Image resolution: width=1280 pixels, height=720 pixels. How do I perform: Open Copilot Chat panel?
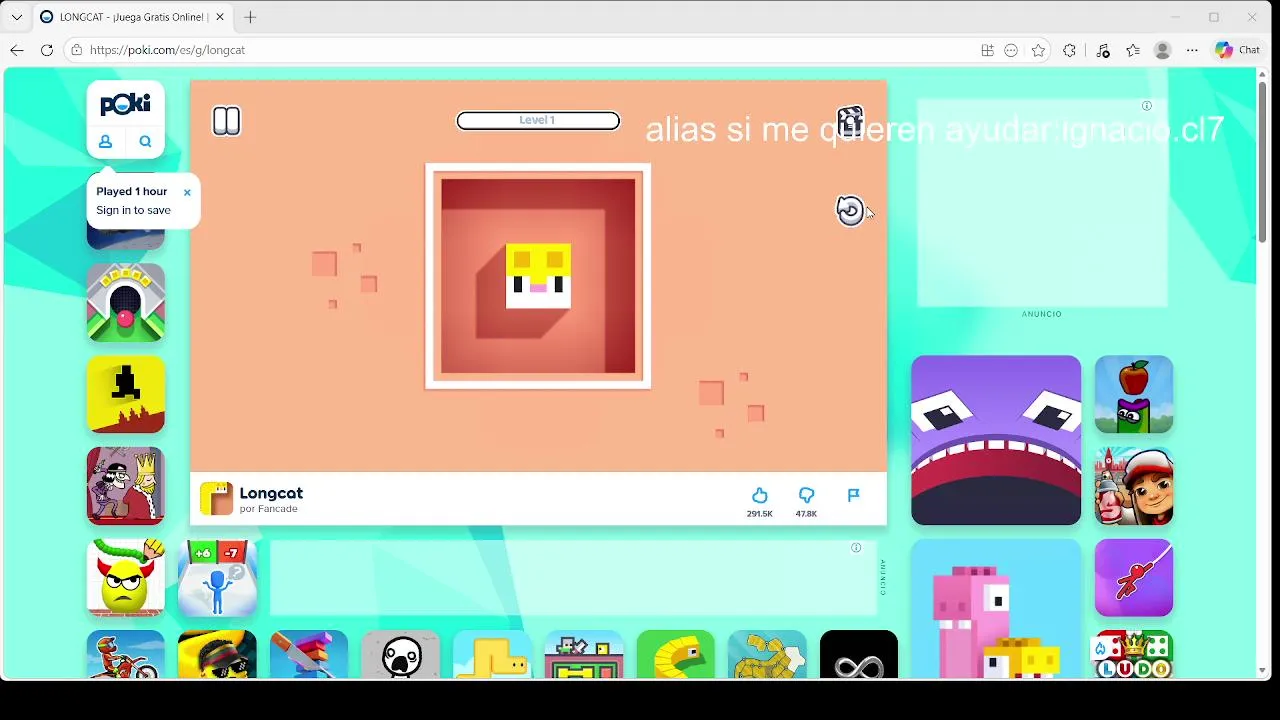pyautogui.click(x=1238, y=50)
